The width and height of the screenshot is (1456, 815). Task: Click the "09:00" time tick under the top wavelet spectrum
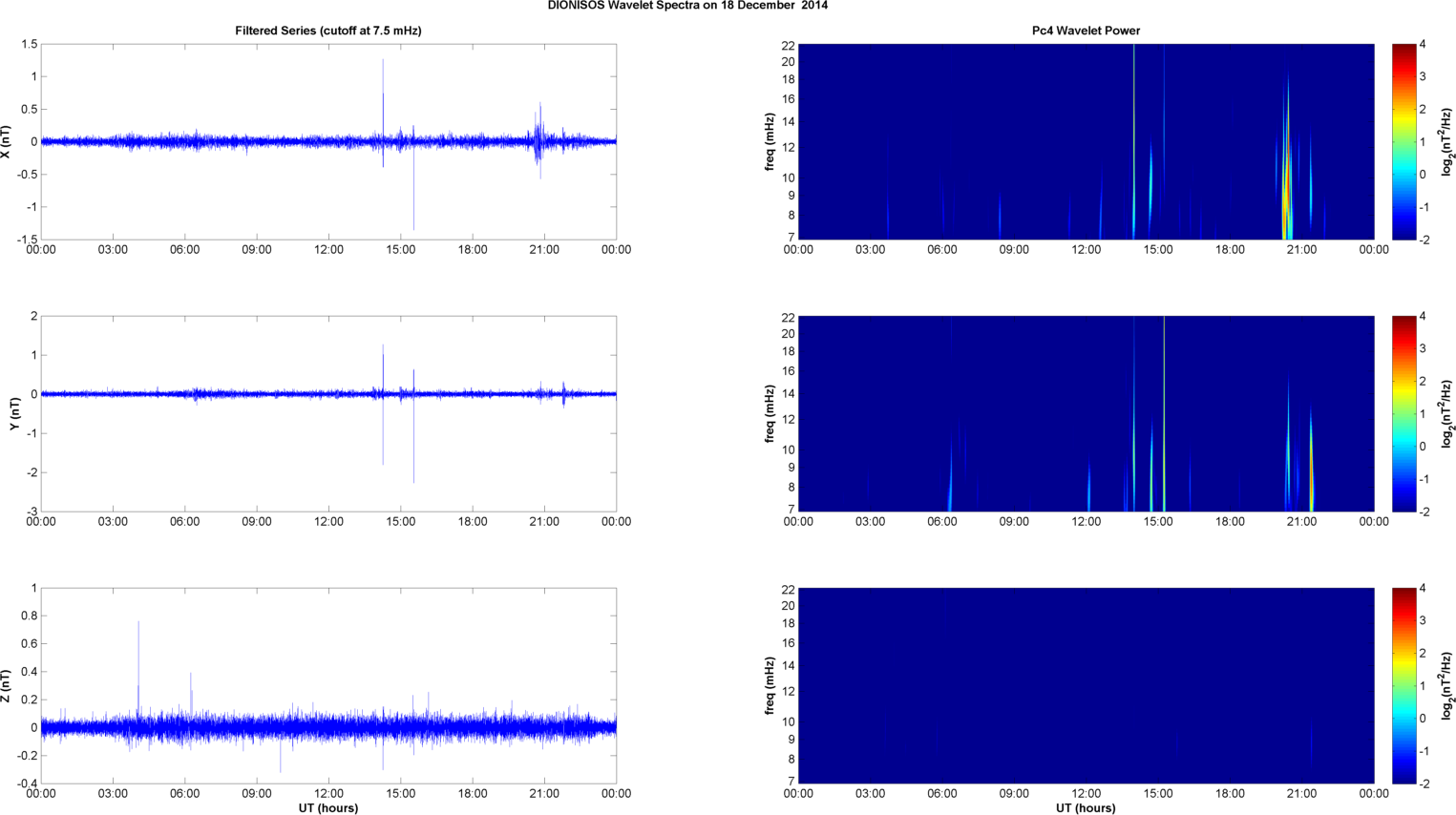click(x=1014, y=250)
